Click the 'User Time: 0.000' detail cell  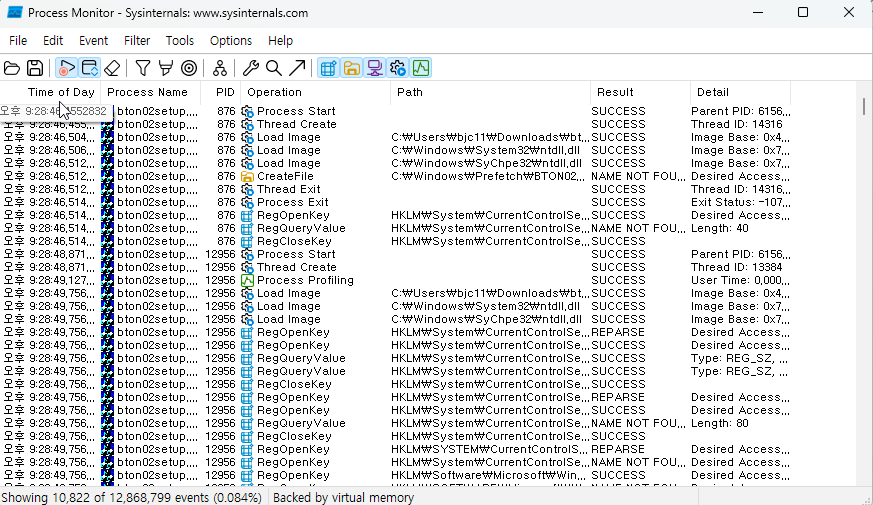point(740,281)
